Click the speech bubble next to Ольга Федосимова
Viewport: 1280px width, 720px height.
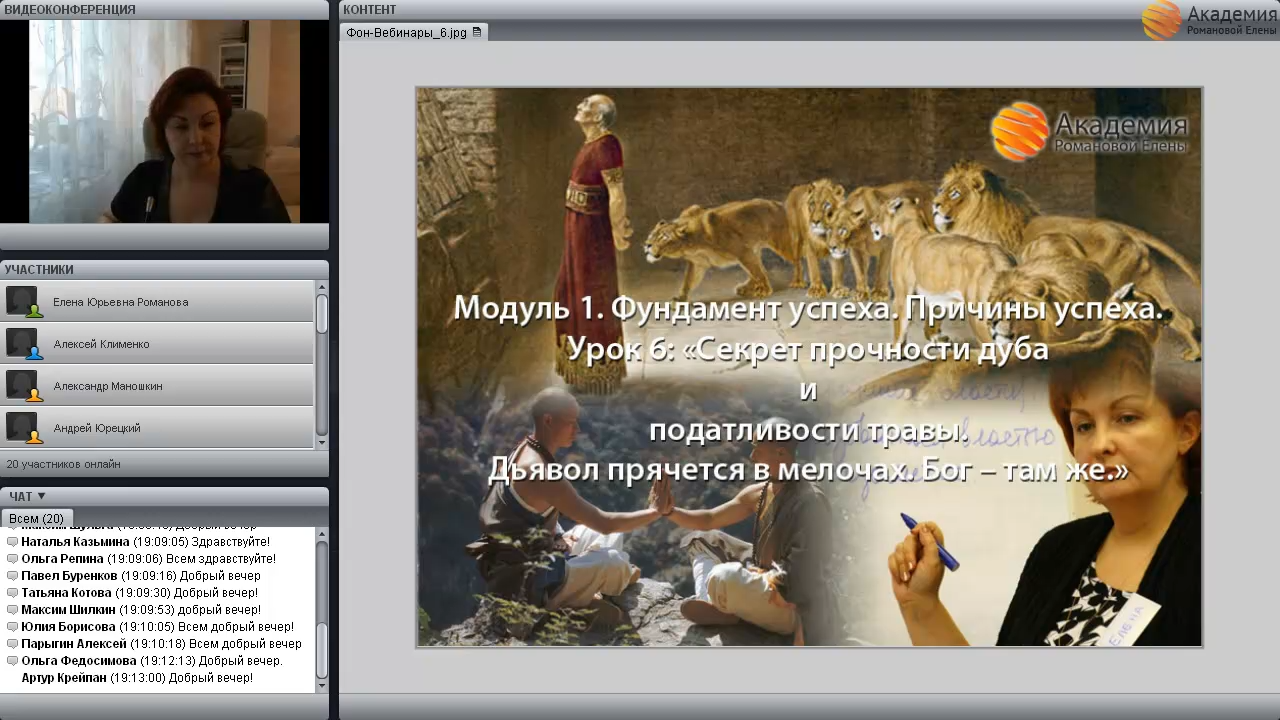click(x=12, y=661)
